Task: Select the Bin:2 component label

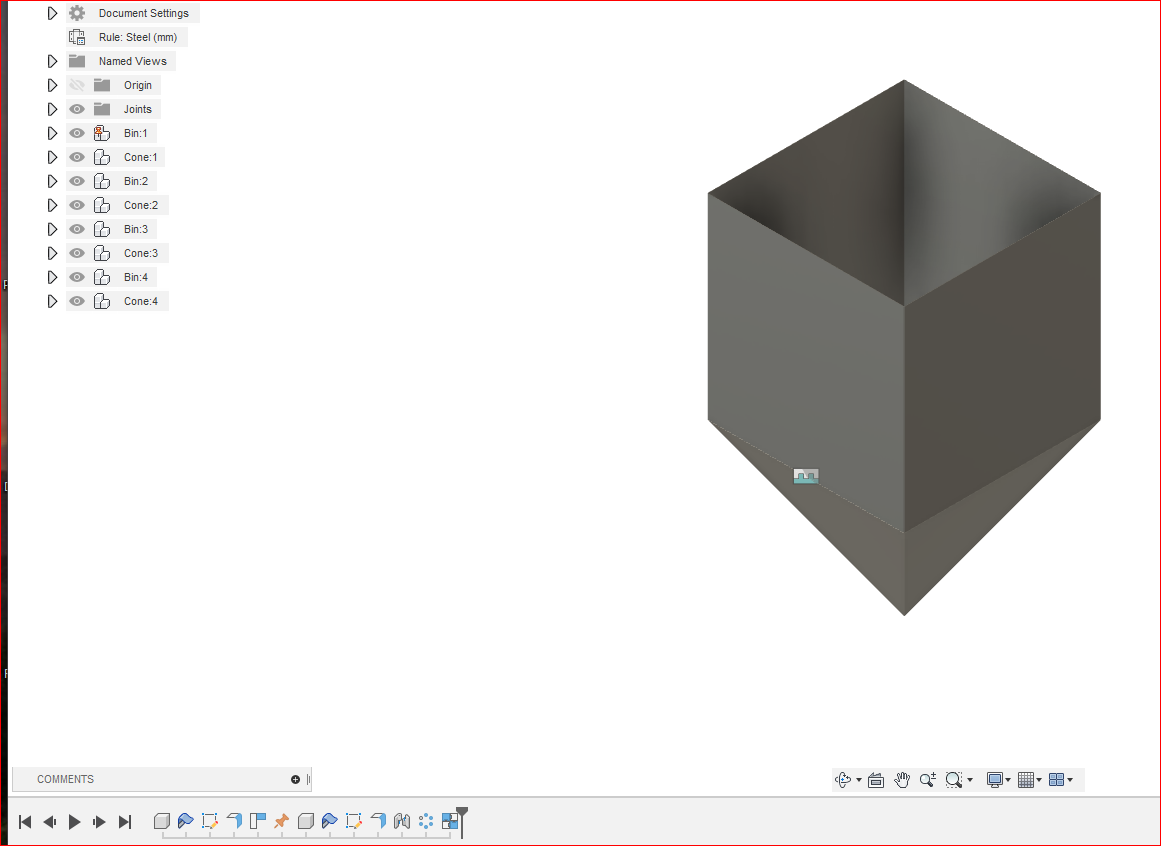Action: (135, 181)
